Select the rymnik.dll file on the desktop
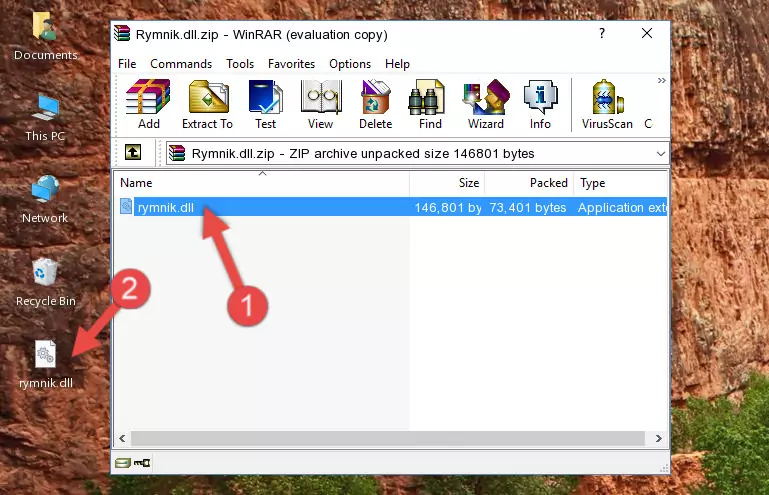The height and width of the screenshot is (495, 769). point(46,365)
